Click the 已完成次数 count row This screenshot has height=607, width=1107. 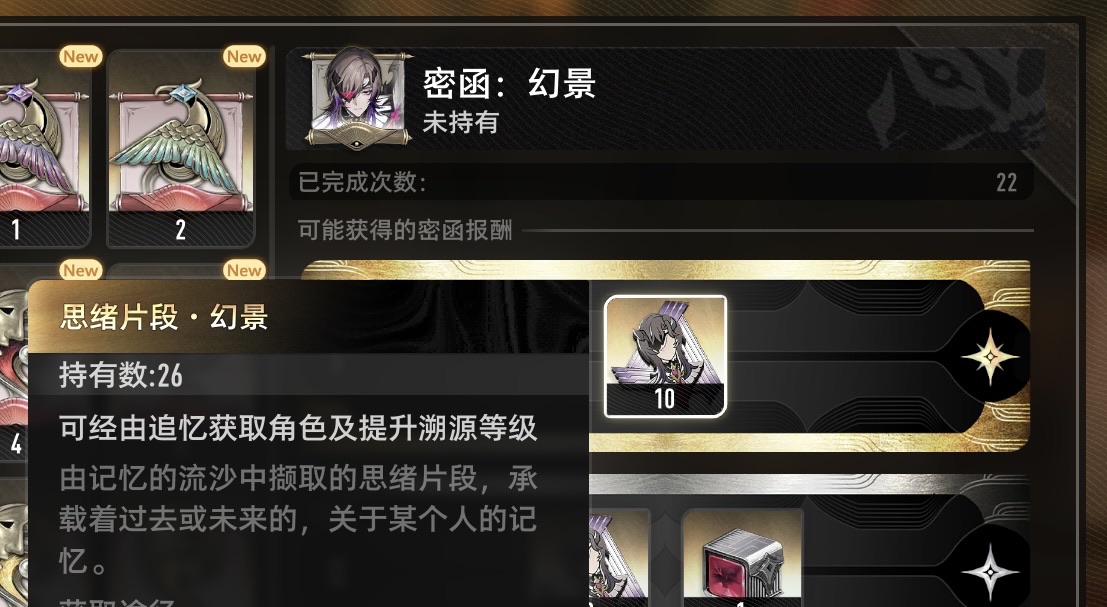660,182
